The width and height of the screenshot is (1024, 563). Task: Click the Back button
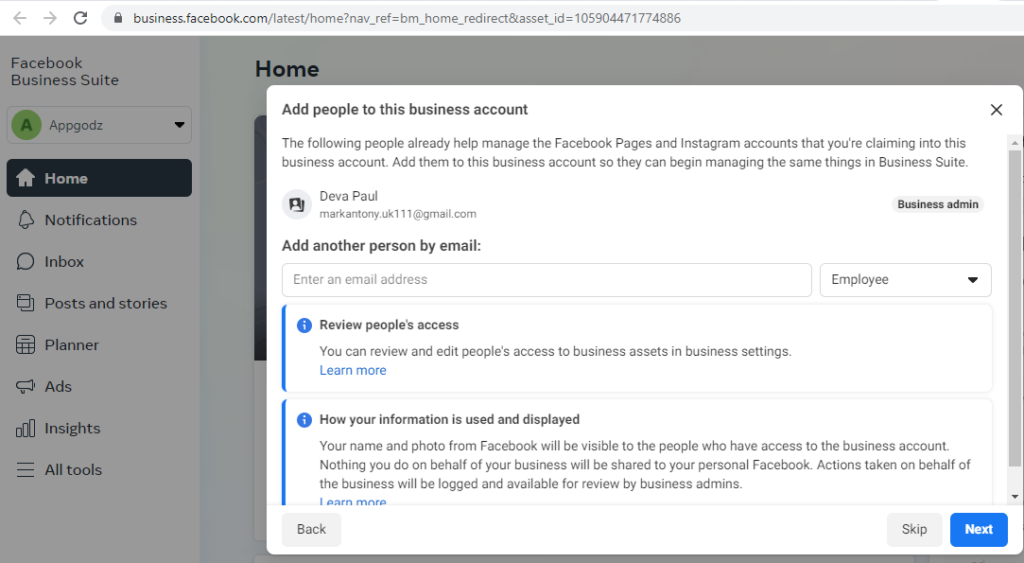[x=311, y=529]
